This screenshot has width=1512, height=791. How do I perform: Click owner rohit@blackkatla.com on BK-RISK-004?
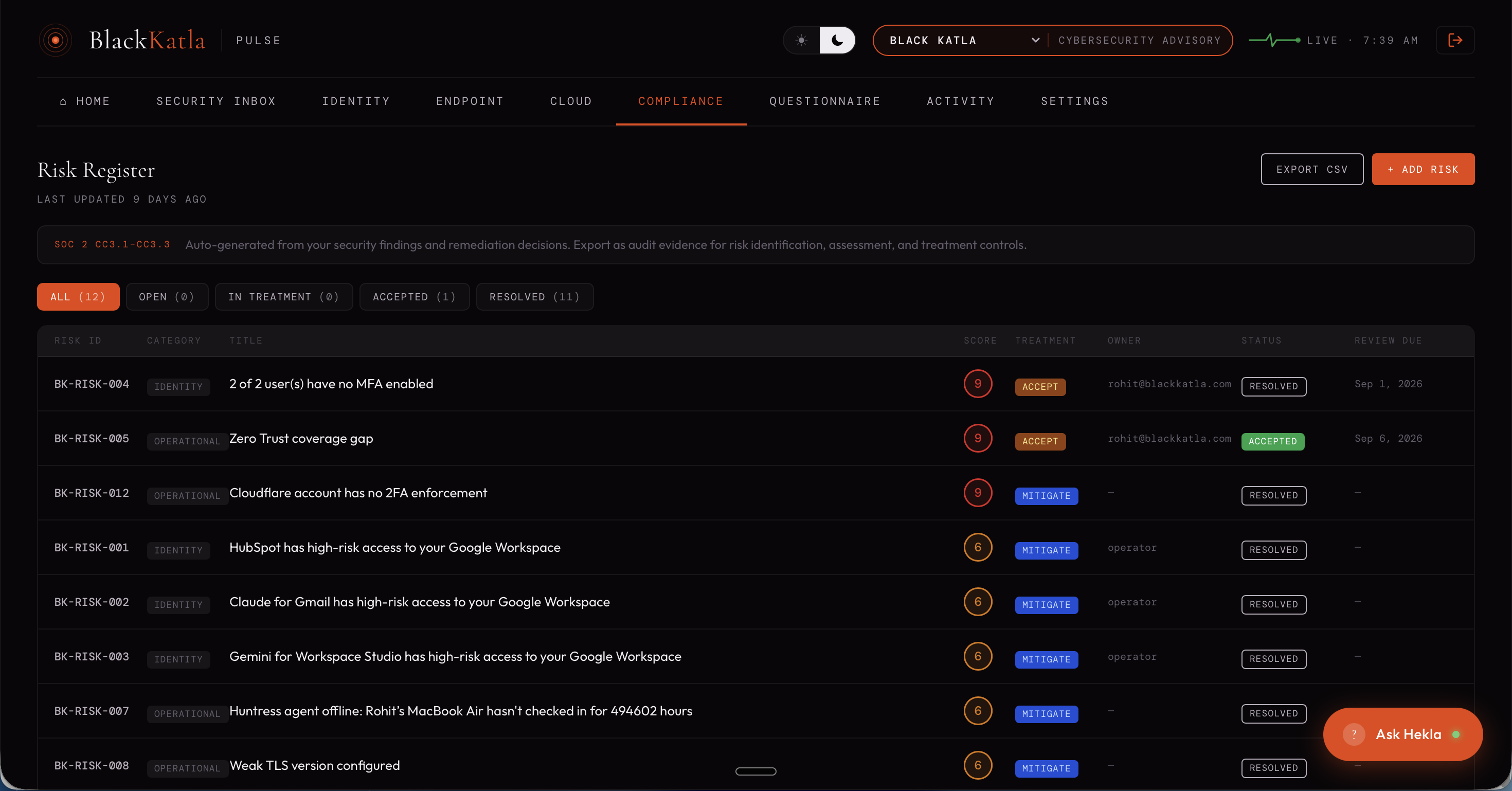click(1169, 384)
